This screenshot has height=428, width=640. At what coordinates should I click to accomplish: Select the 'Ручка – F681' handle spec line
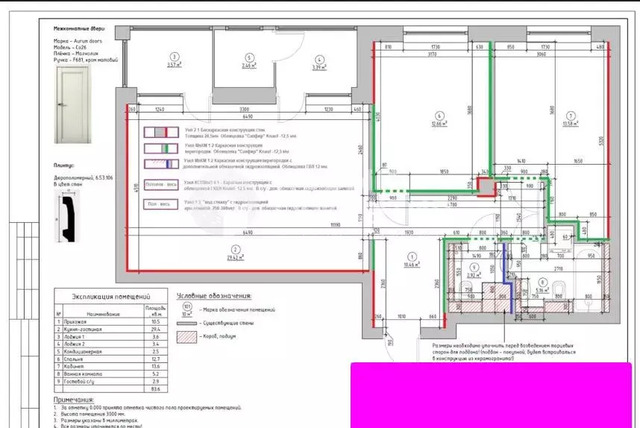click(x=86, y=60)
